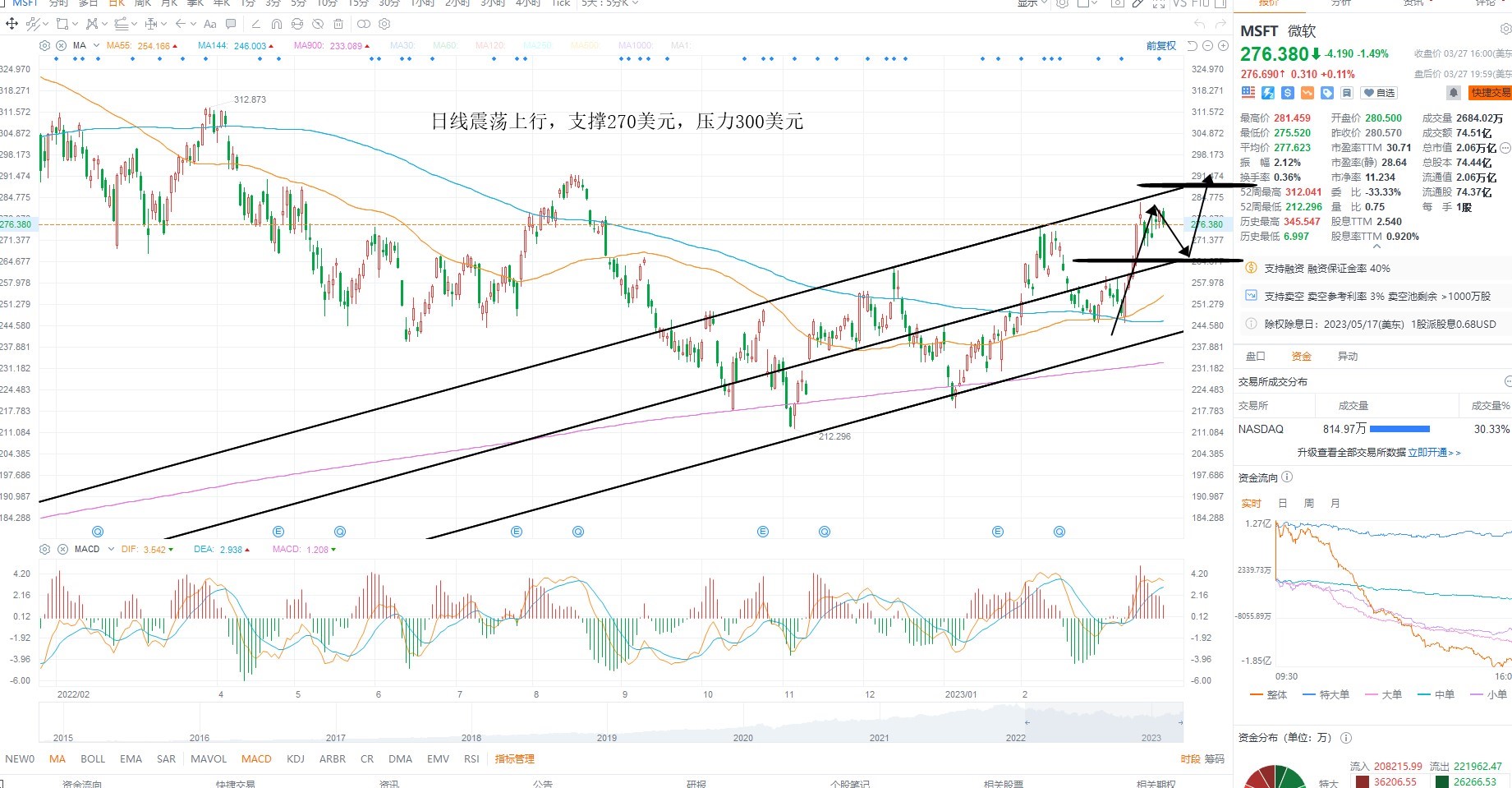
Task: Click the blue dollar S icon under MSFT
Action: click(x=1288, y=93)
